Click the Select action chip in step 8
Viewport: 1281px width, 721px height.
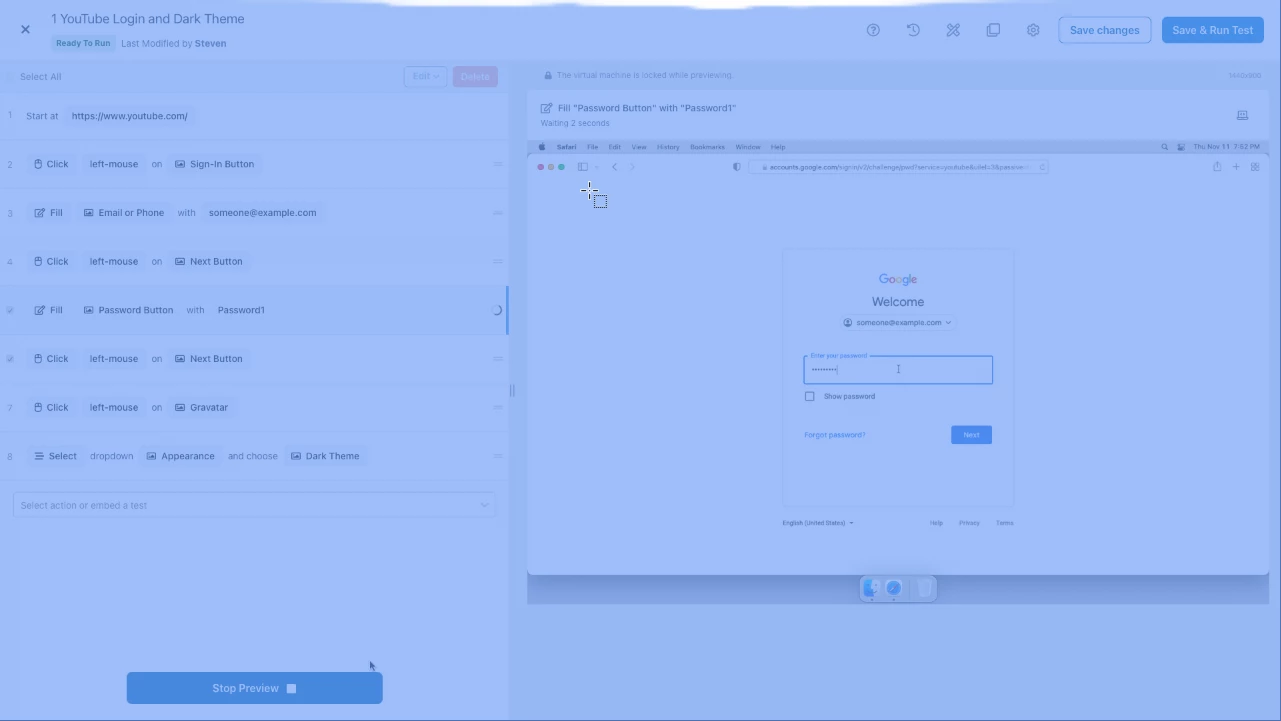tap(55, 456)
